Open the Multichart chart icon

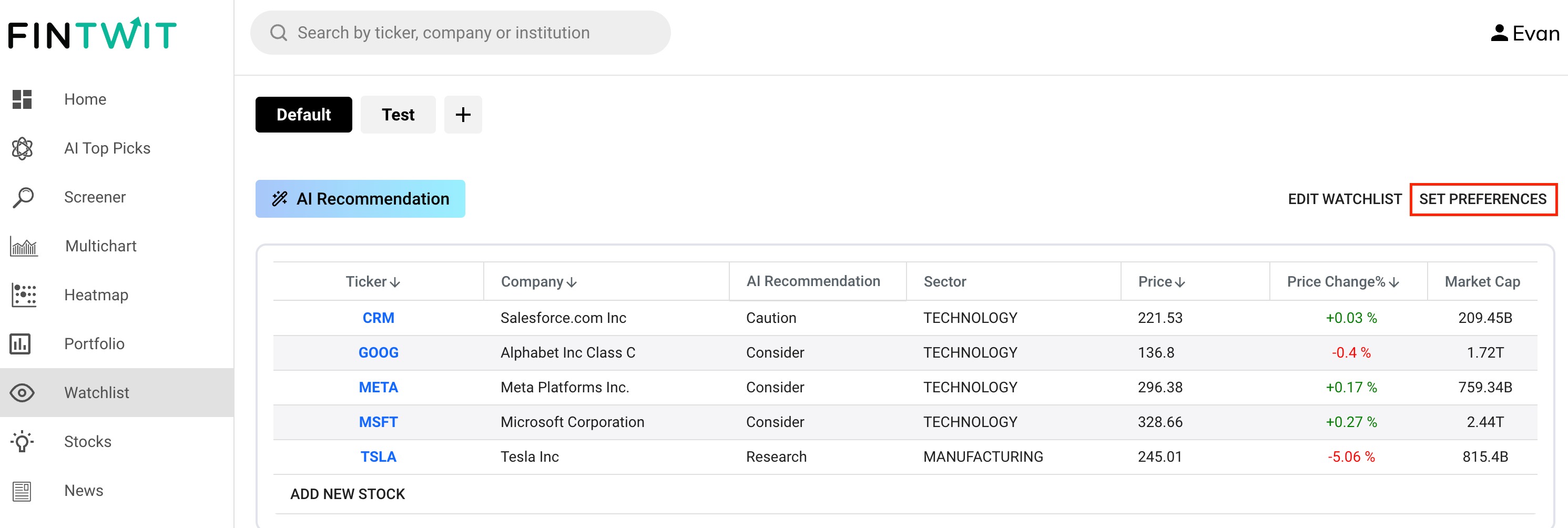[24, 247]
